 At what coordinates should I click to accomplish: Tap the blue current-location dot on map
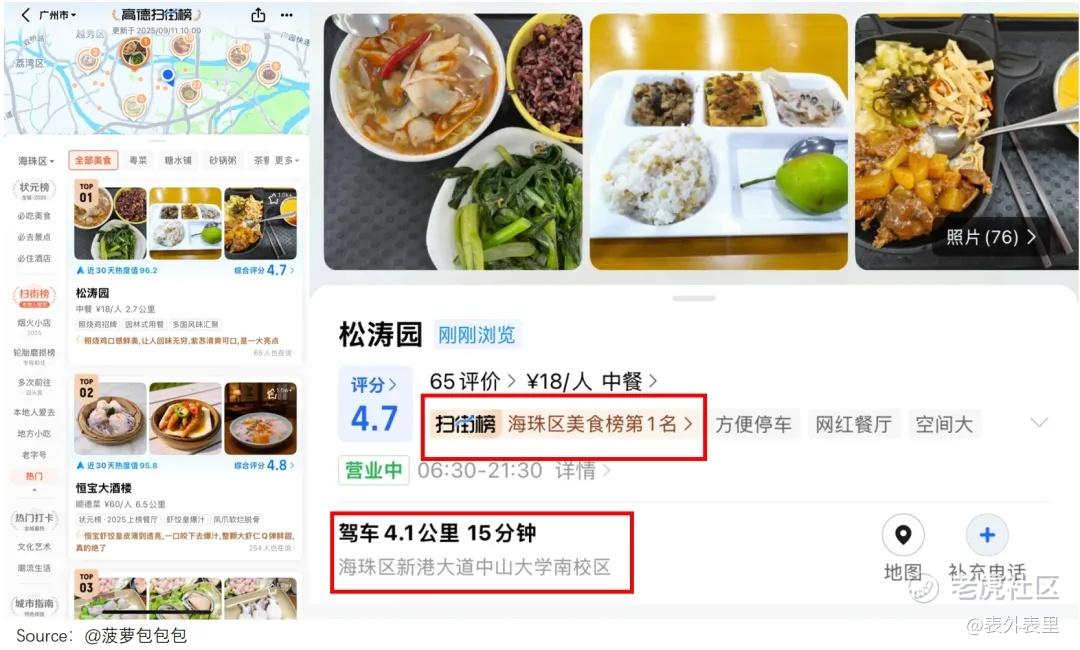(x=167, y=74)
